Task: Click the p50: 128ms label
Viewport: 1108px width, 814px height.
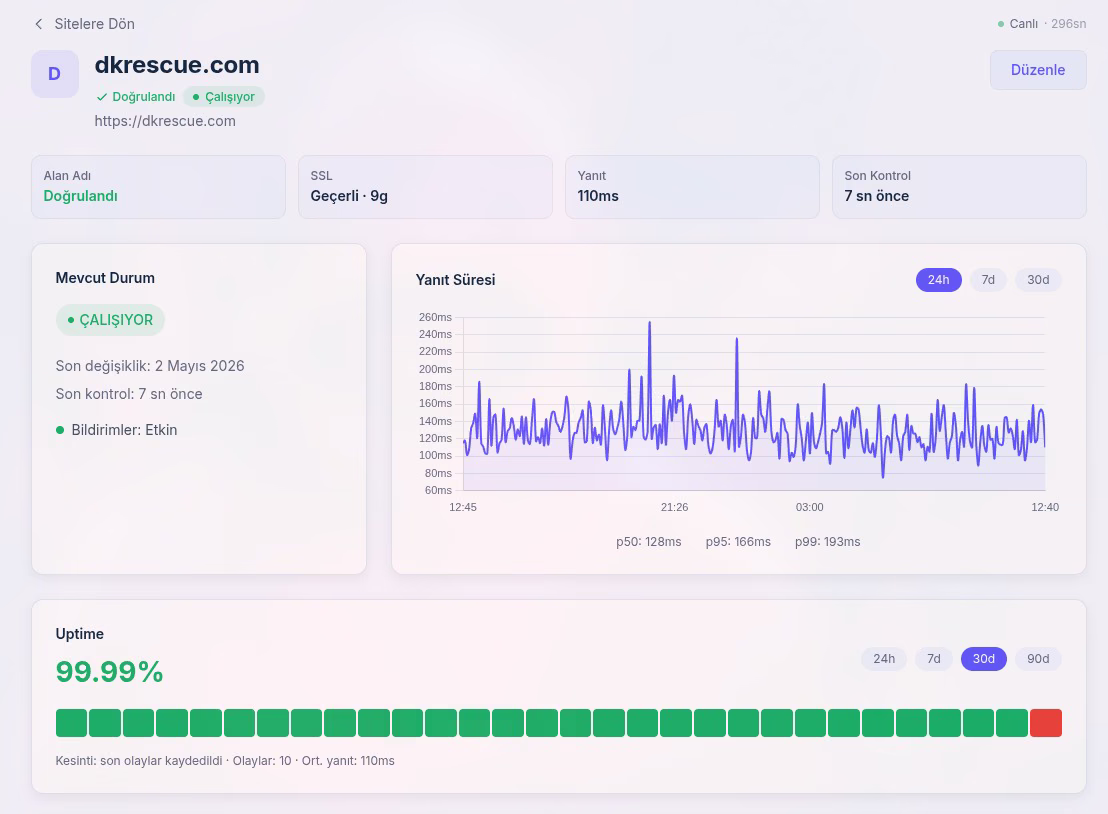Action: pyautogui.click(x=649, y=542)
